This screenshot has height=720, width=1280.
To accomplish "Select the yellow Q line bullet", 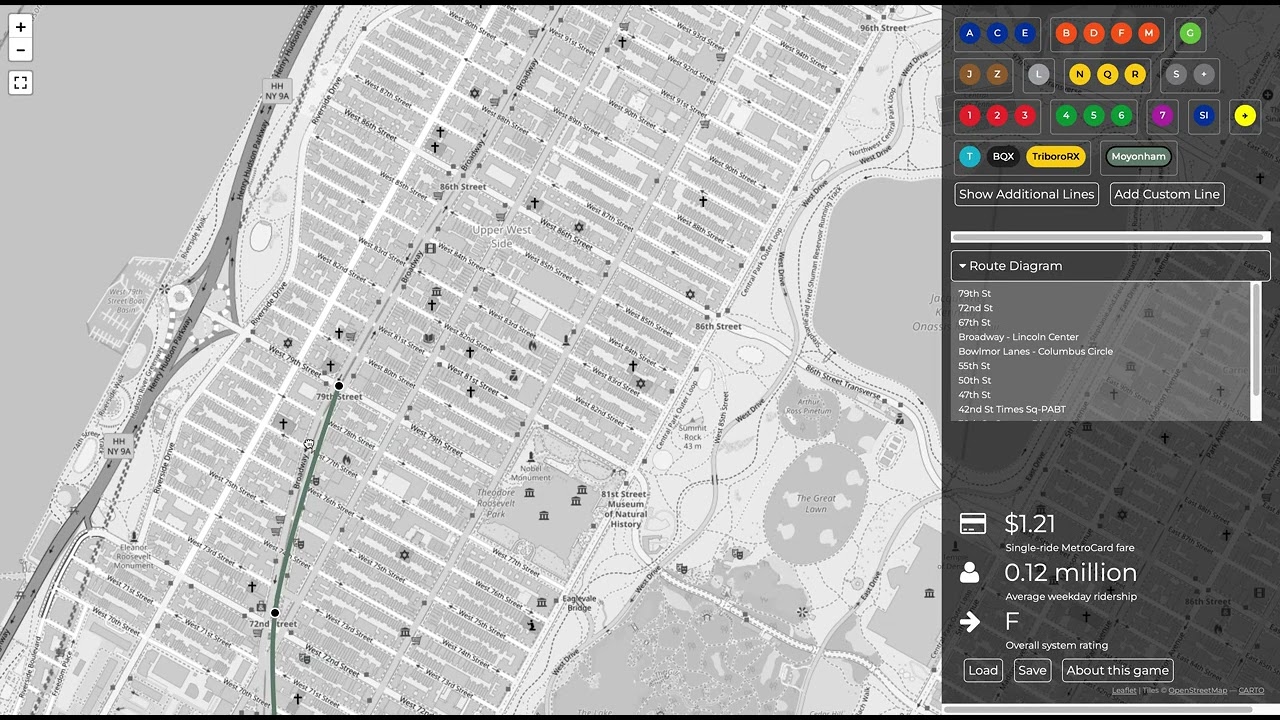I will tap(1107, 74).
